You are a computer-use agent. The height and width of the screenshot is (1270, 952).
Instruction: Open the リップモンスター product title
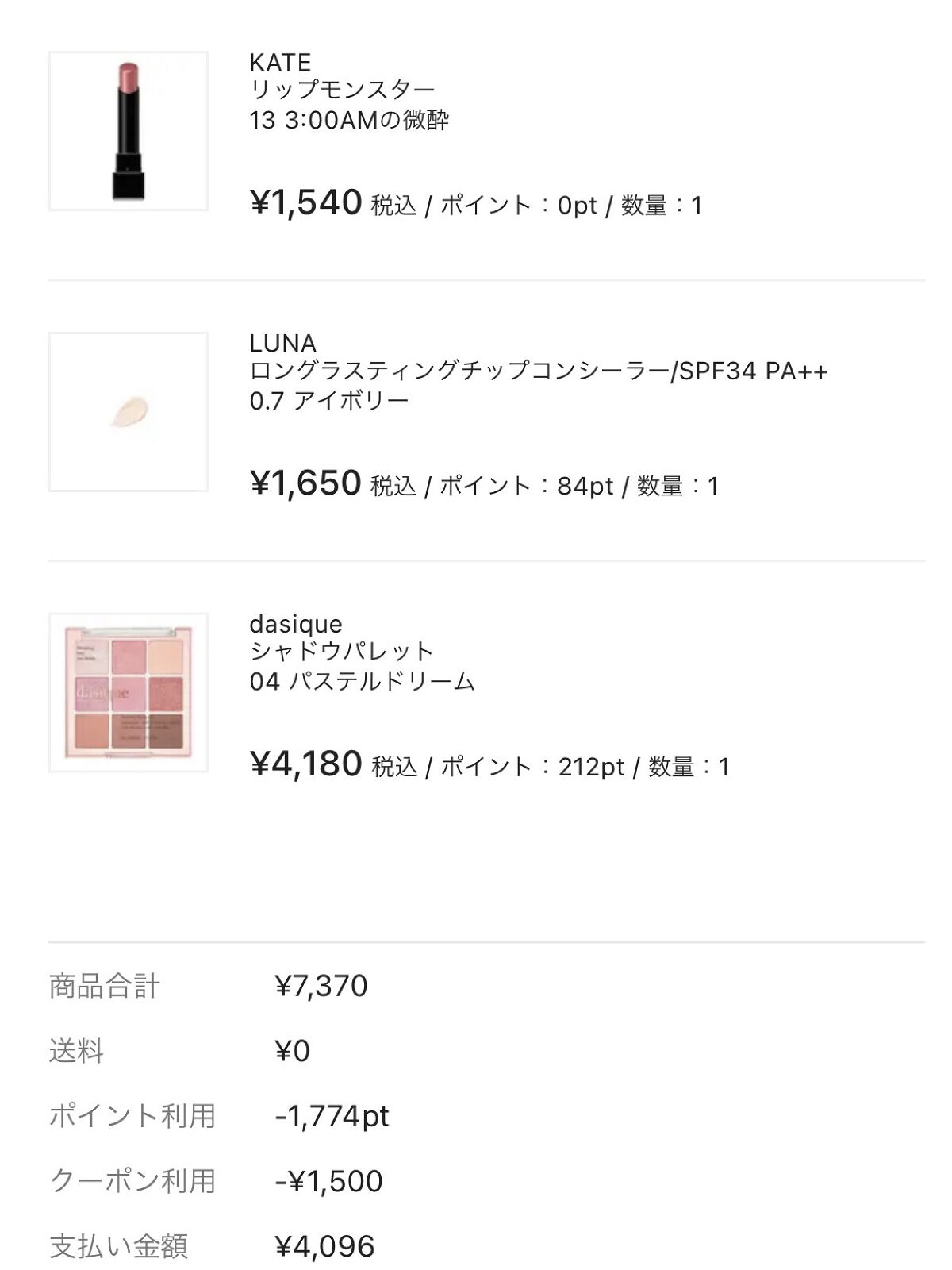pyautogui.click(x=342, y=90)
